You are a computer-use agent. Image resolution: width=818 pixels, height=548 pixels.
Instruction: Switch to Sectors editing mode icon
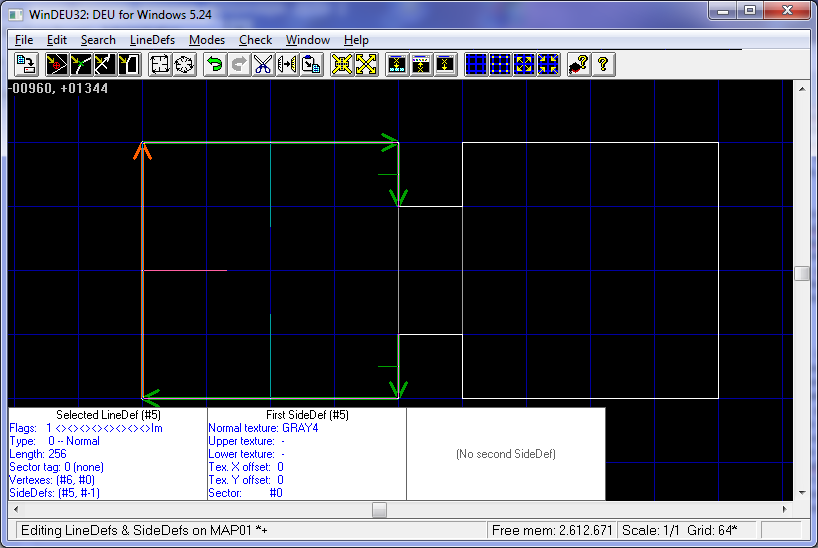tap(129, 65)
